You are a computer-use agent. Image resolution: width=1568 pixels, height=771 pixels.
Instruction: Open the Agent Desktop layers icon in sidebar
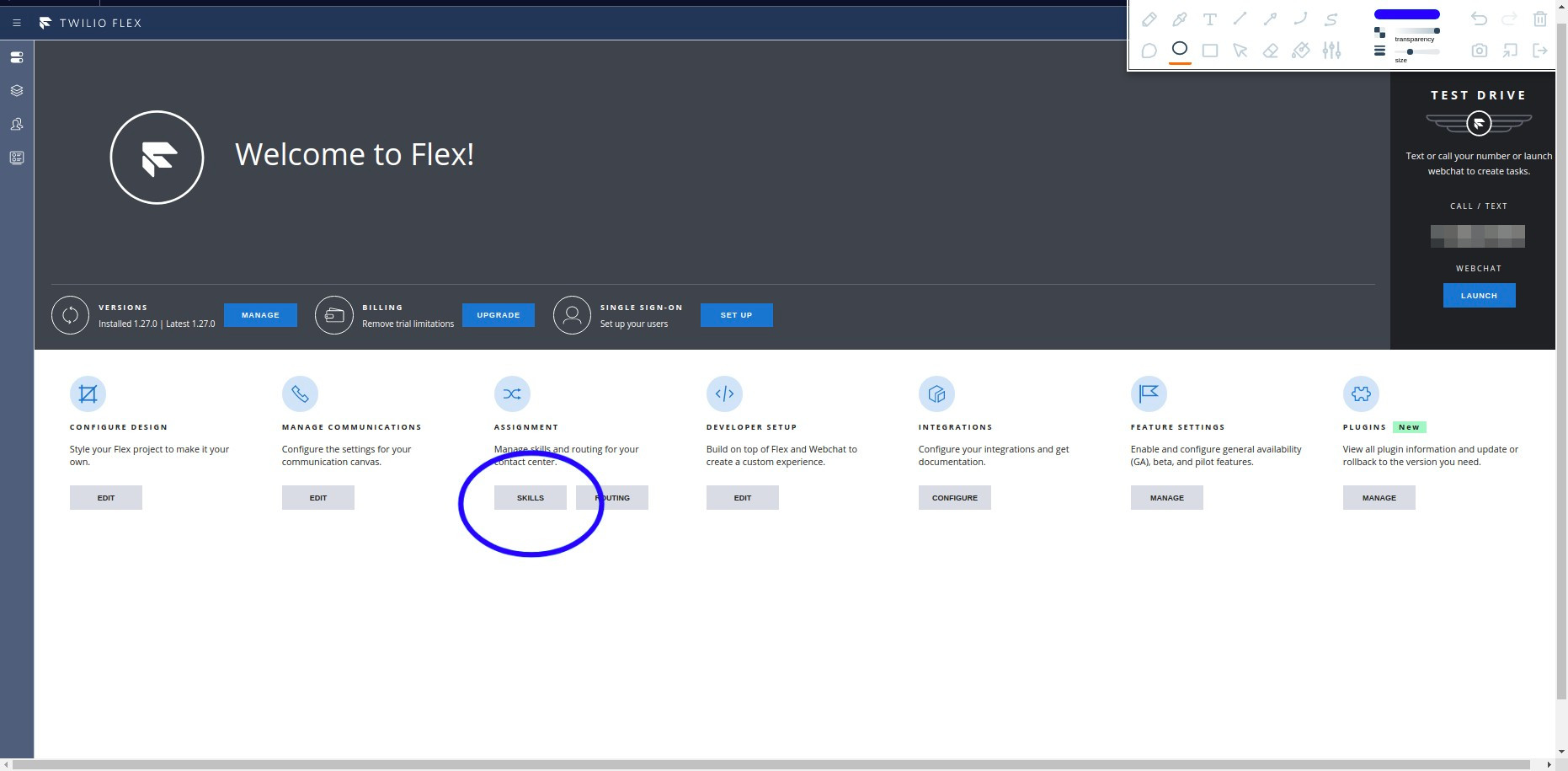17,90
